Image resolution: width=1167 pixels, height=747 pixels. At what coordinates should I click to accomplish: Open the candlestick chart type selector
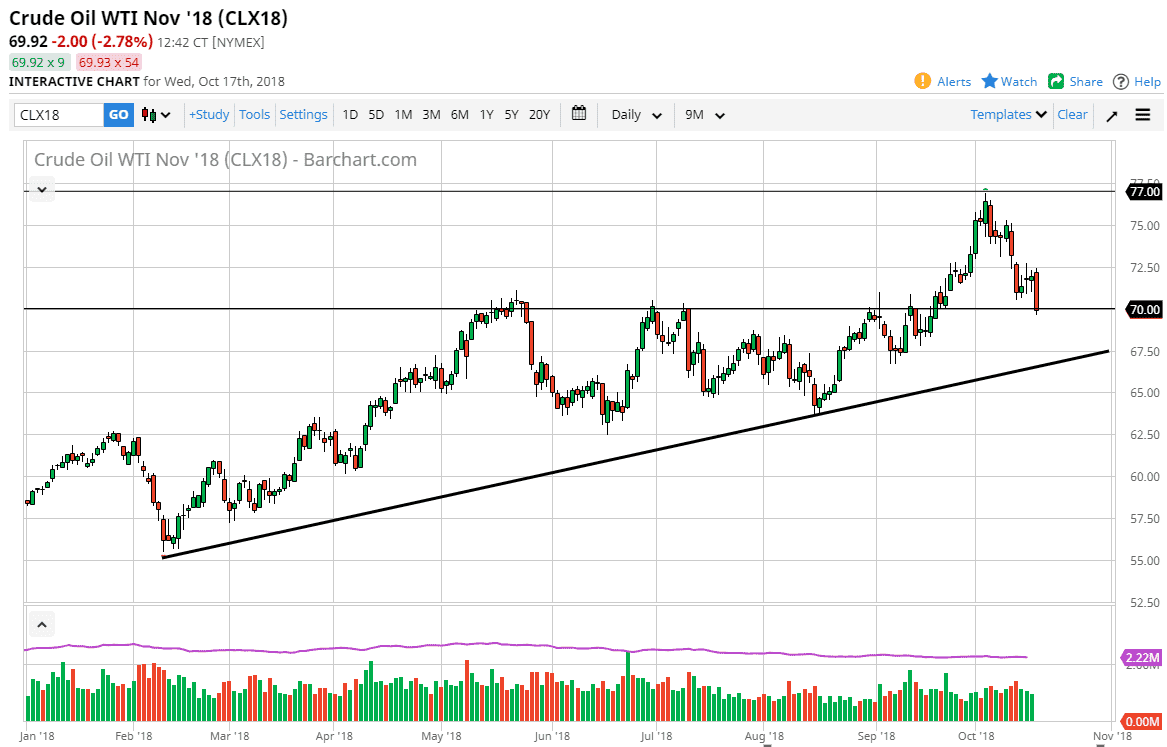point(156,115)
